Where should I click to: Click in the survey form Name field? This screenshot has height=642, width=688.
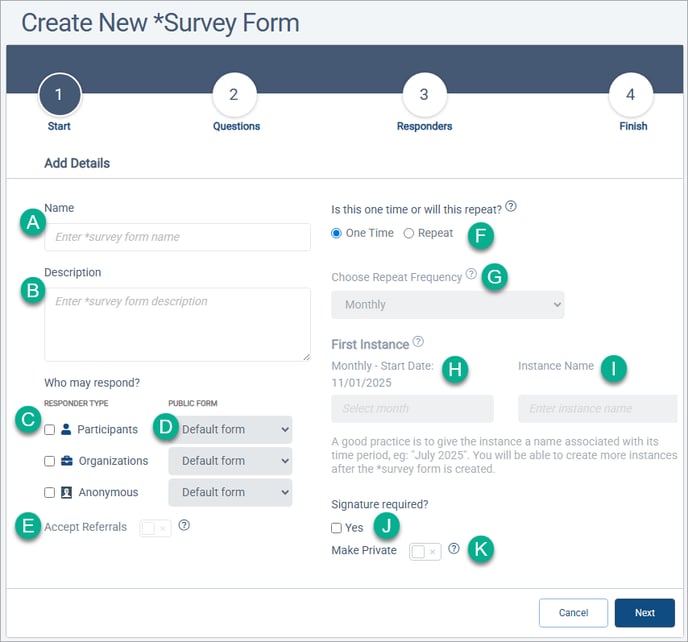point(177,237)
